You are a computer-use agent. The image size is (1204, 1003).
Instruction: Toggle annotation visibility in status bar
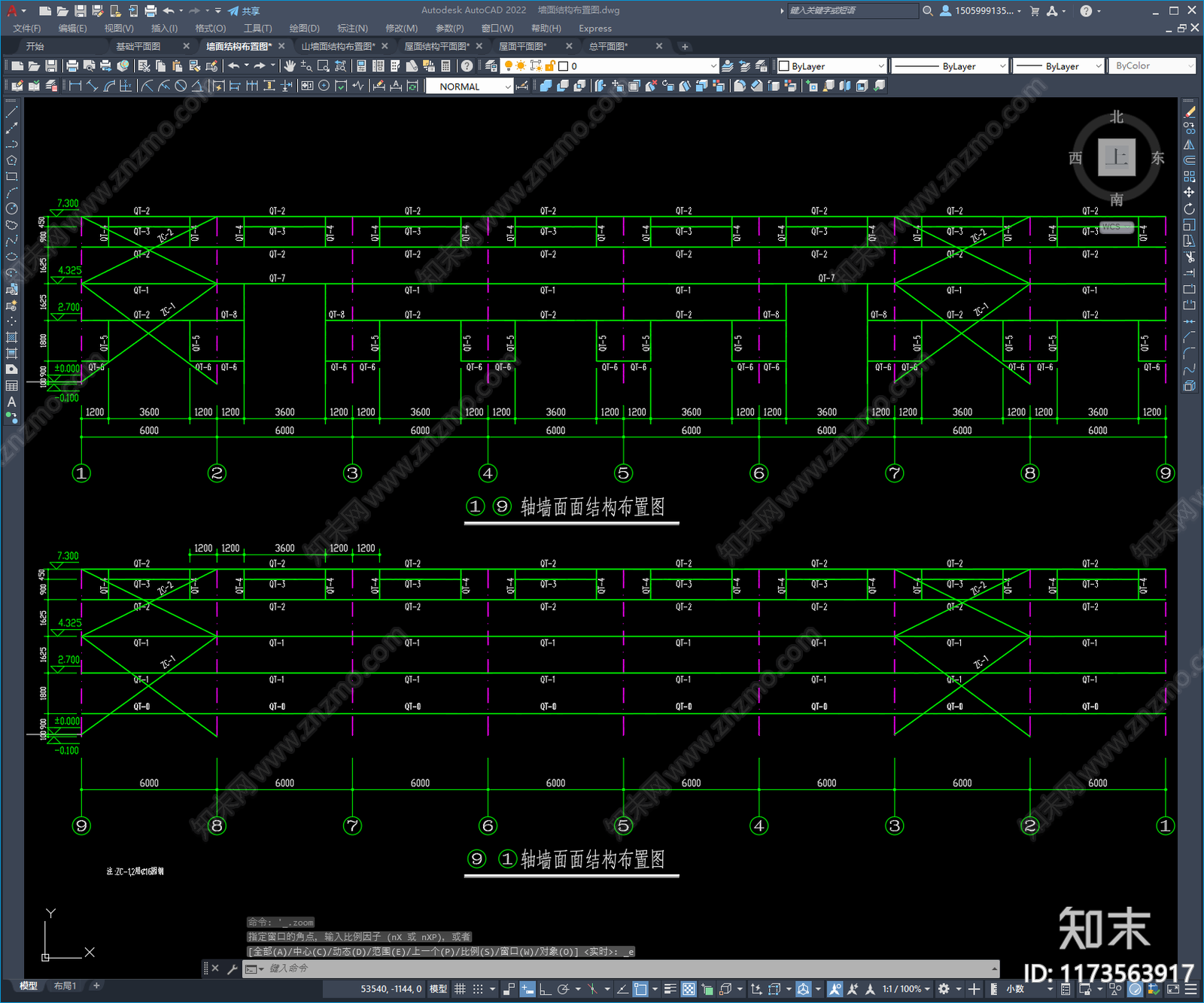(835, 989)
